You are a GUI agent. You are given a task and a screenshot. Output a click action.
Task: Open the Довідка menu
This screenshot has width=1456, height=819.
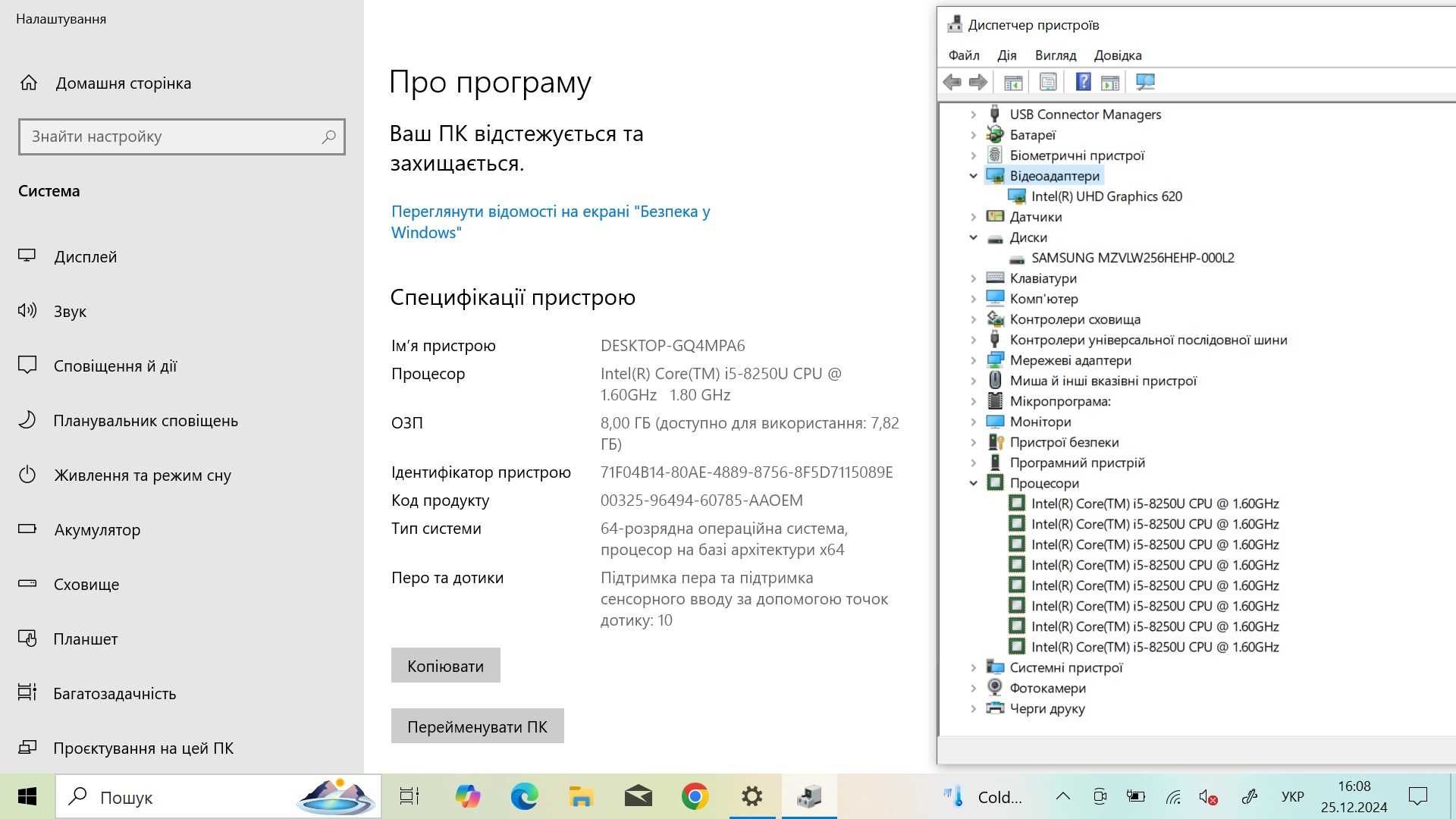point(1118,55)
